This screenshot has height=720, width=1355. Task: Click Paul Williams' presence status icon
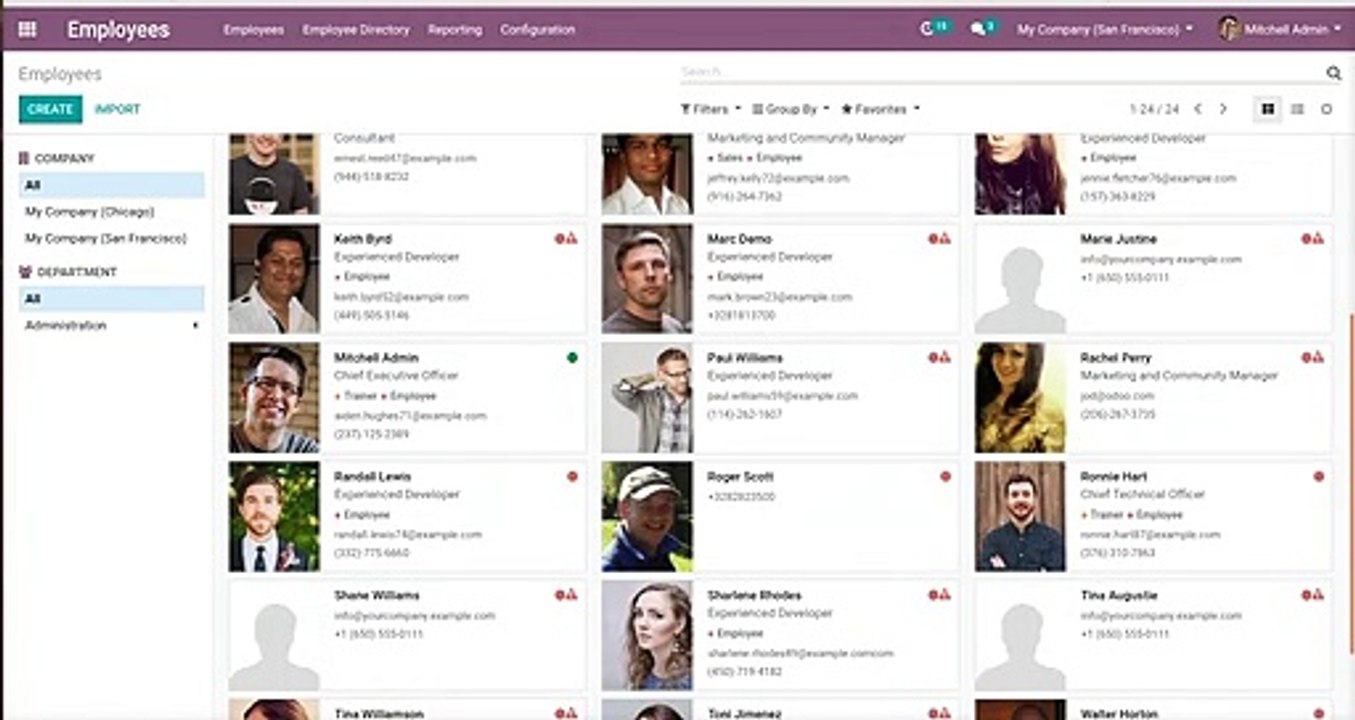point(939,357)
